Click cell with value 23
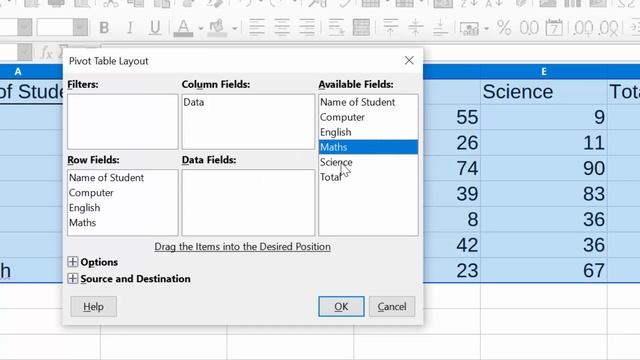 coord(452,270)
